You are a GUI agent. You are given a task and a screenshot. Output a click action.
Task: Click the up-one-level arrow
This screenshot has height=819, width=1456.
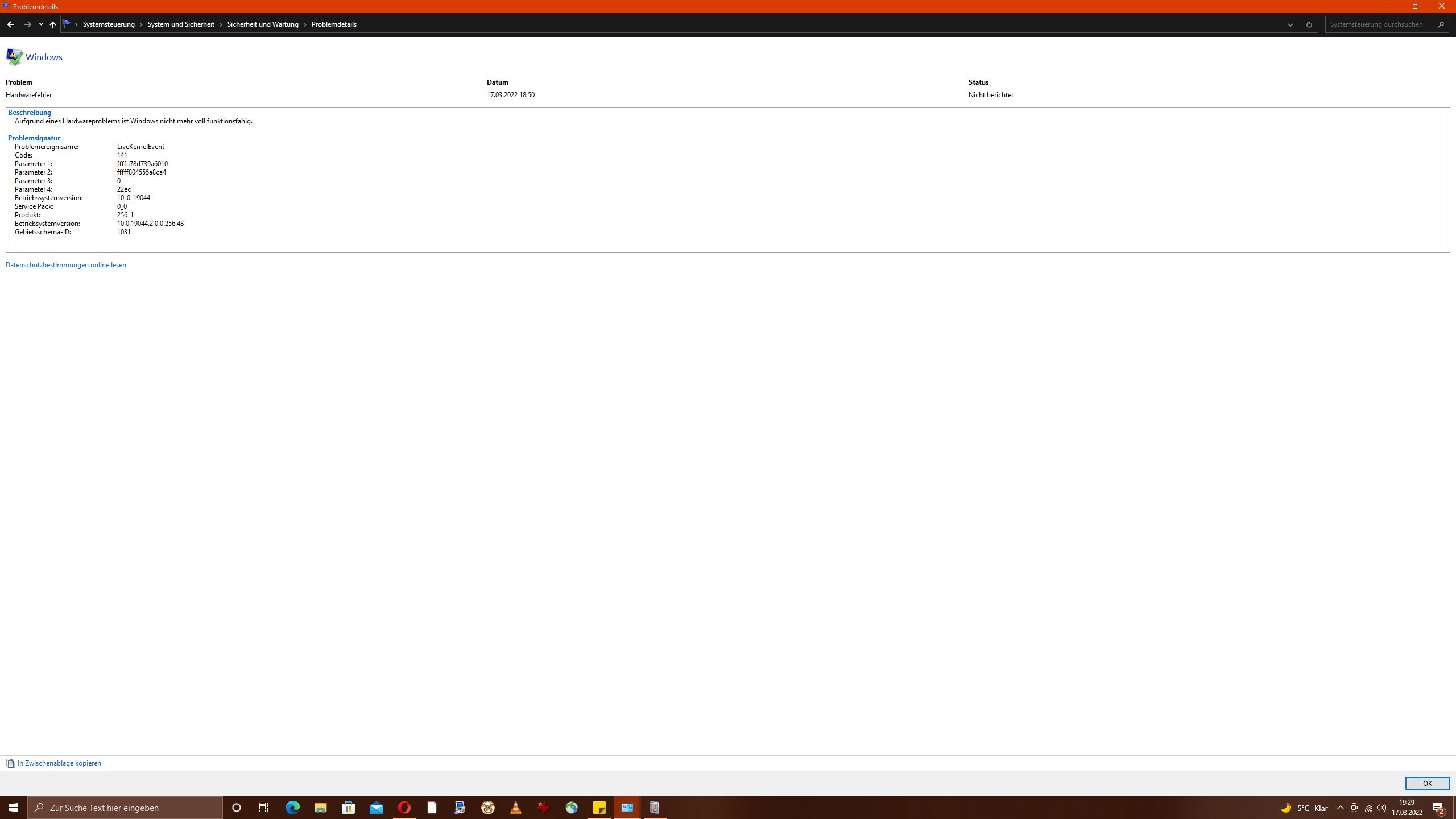tap(53, 24)
